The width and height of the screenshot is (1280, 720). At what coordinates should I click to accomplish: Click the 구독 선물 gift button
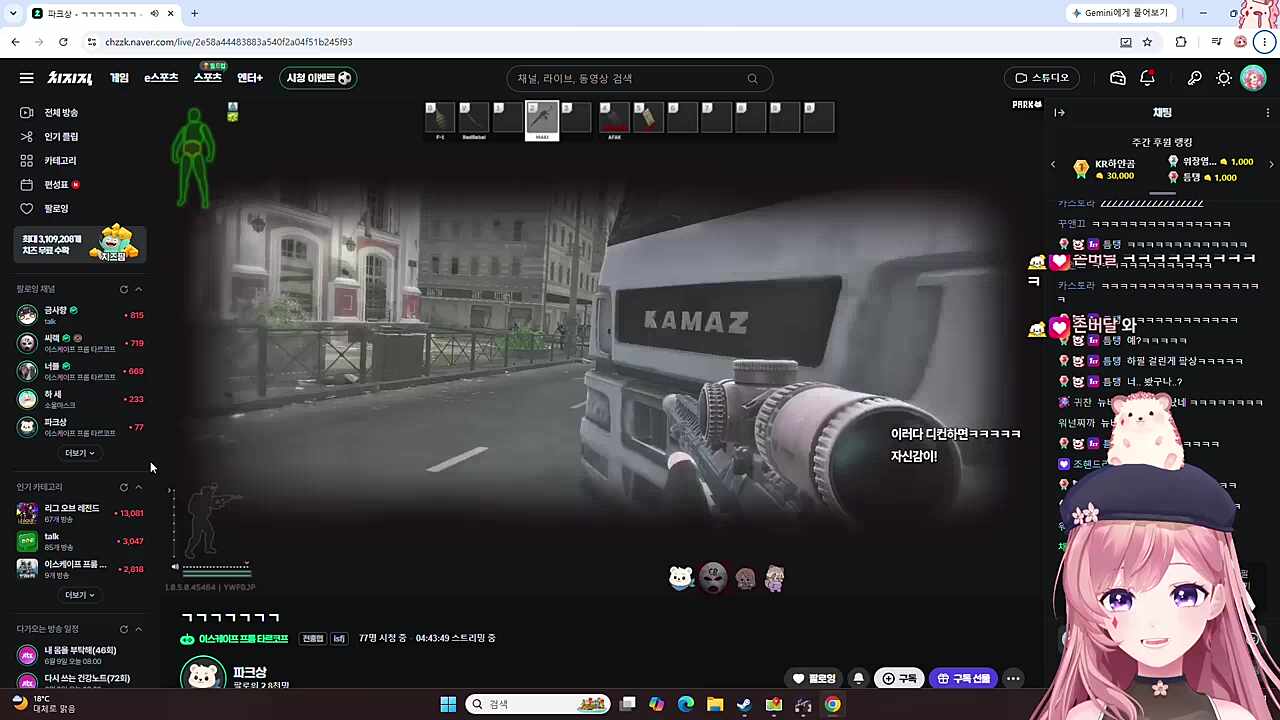coord(963,679)
